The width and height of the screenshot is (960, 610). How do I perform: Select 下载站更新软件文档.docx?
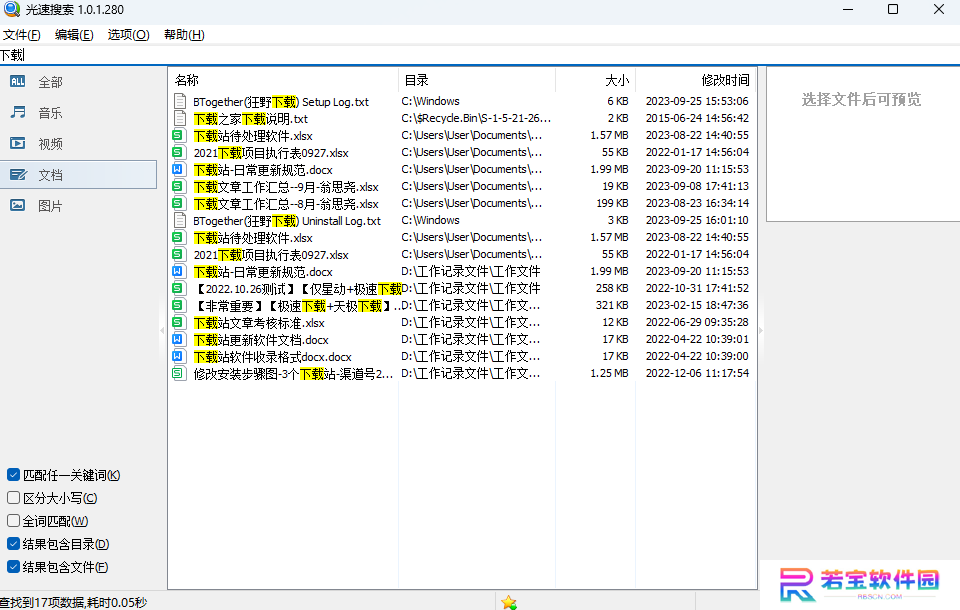pos(261,340)
